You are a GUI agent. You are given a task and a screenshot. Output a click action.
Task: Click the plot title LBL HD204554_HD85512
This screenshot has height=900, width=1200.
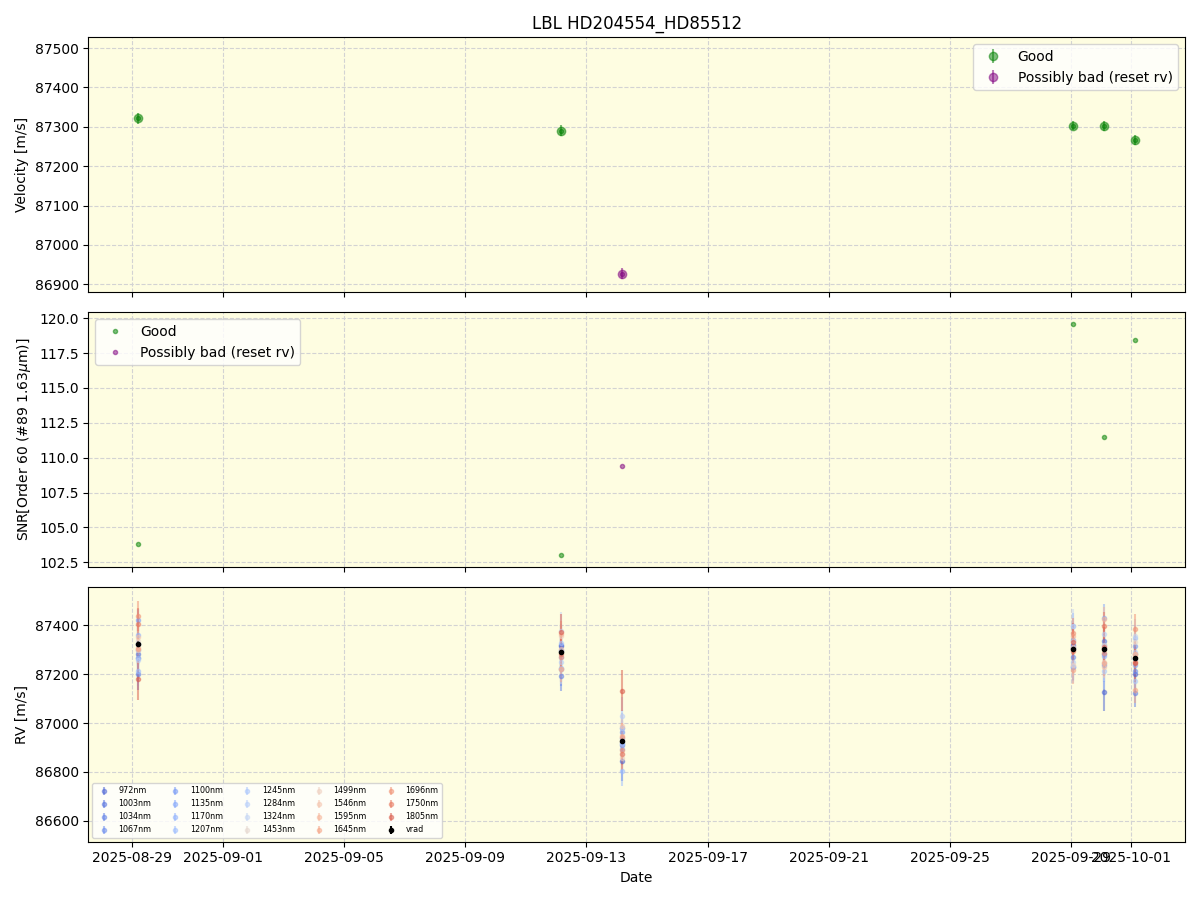click(636, 23)
